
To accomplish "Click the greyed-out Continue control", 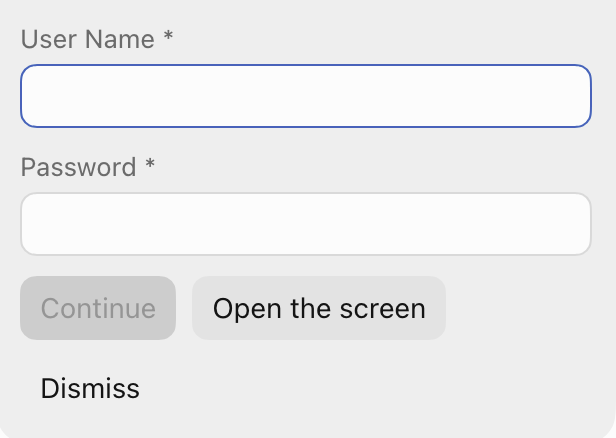I will click(98, 308).
